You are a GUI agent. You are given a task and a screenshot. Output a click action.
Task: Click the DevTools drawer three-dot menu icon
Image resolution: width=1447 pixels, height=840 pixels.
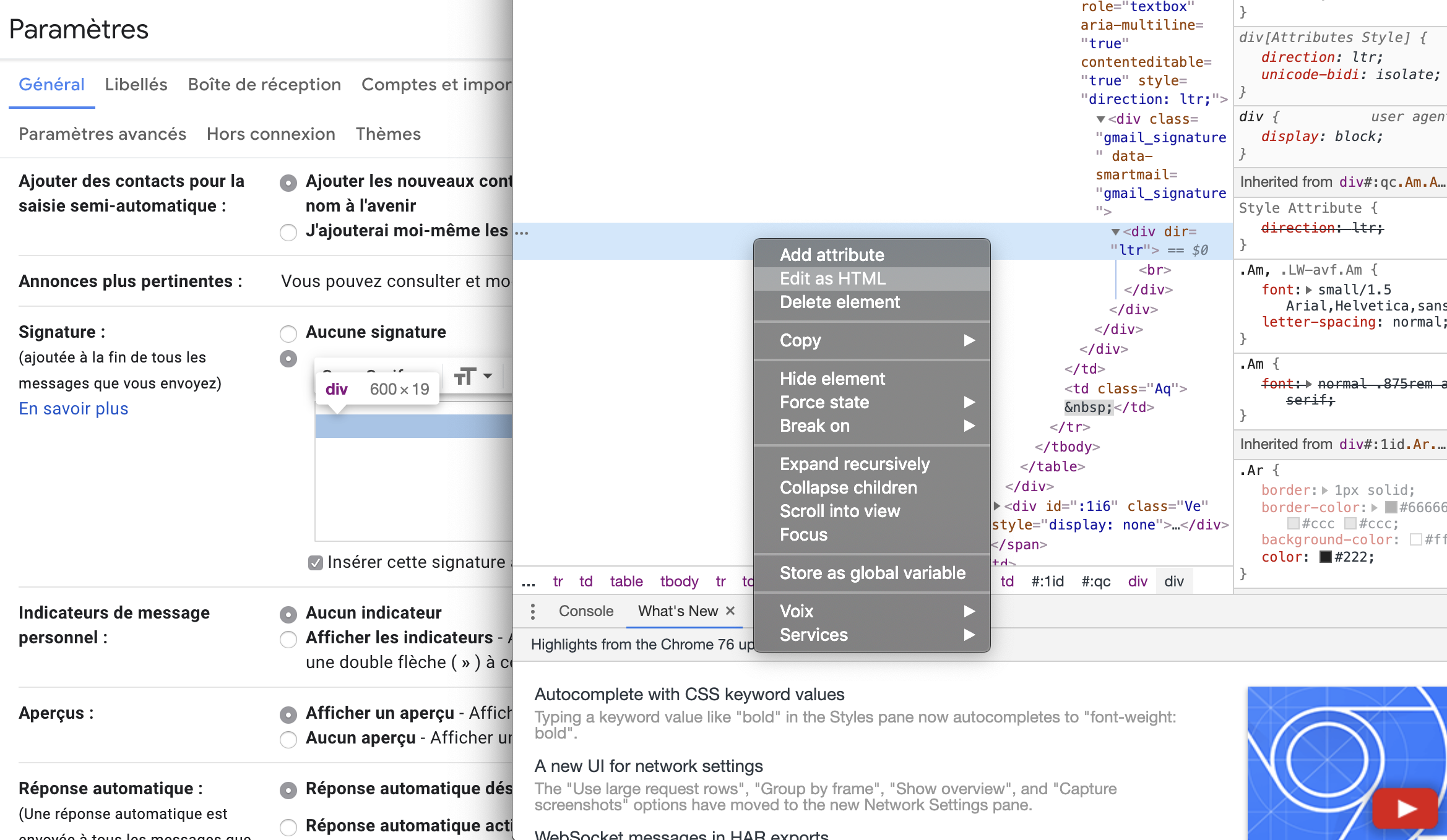point(533,612)
